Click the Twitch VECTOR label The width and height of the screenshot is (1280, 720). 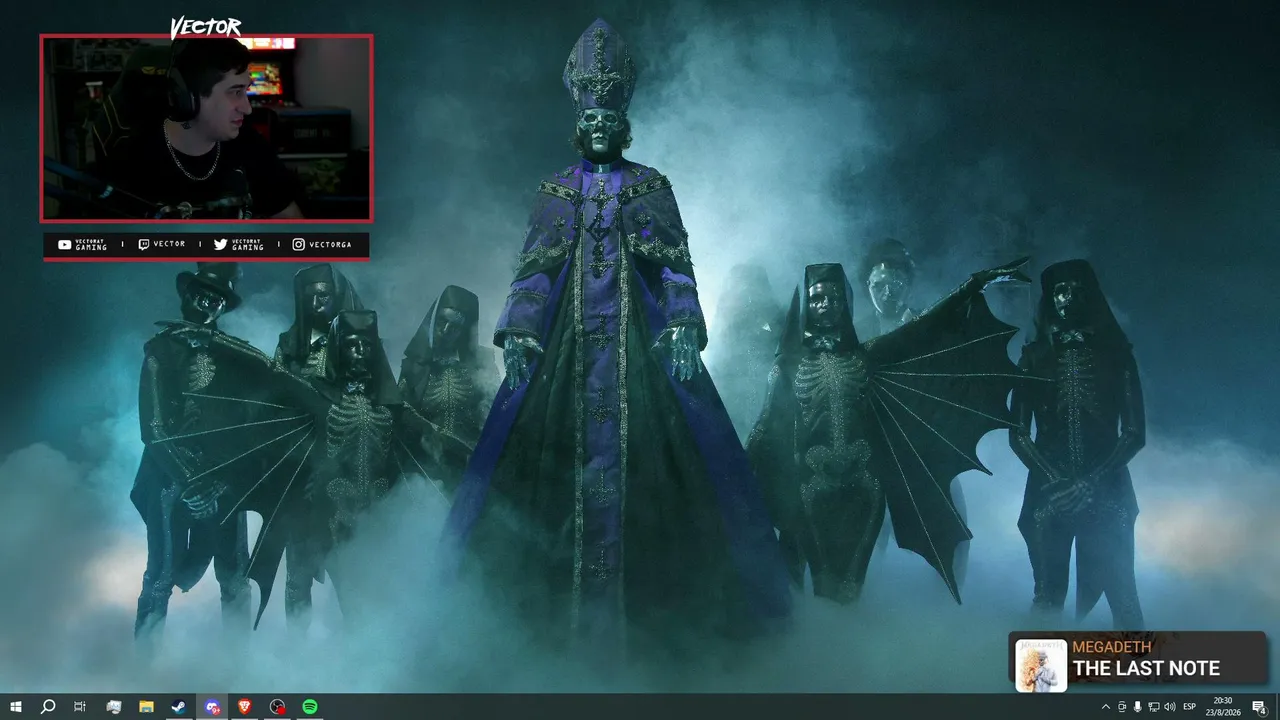(161, 244)
